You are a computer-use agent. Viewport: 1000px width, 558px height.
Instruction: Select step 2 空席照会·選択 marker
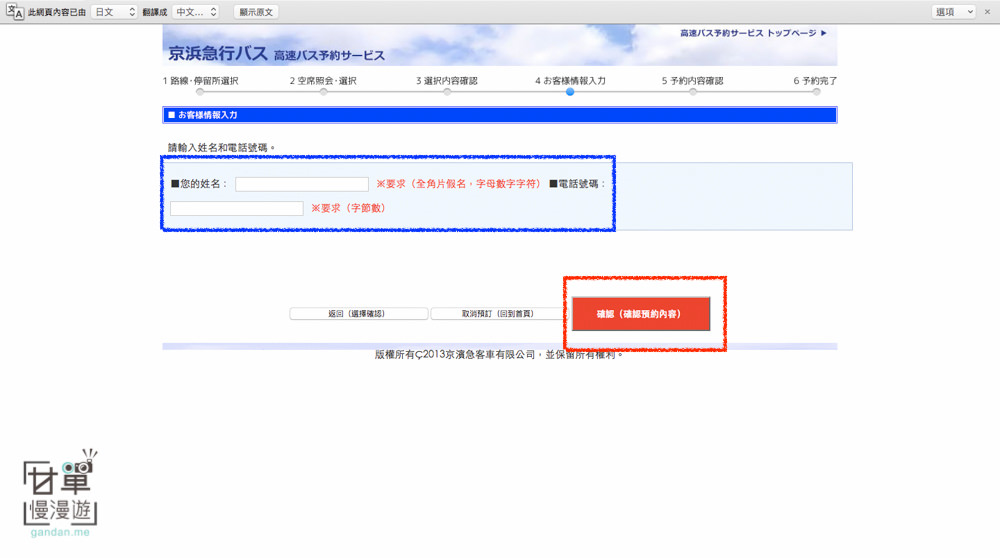point(323,92)
